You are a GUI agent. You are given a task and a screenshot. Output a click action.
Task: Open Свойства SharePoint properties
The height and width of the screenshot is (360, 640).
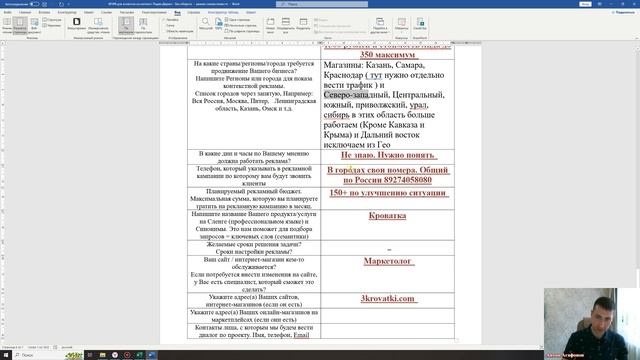click(x=420, y=24)
